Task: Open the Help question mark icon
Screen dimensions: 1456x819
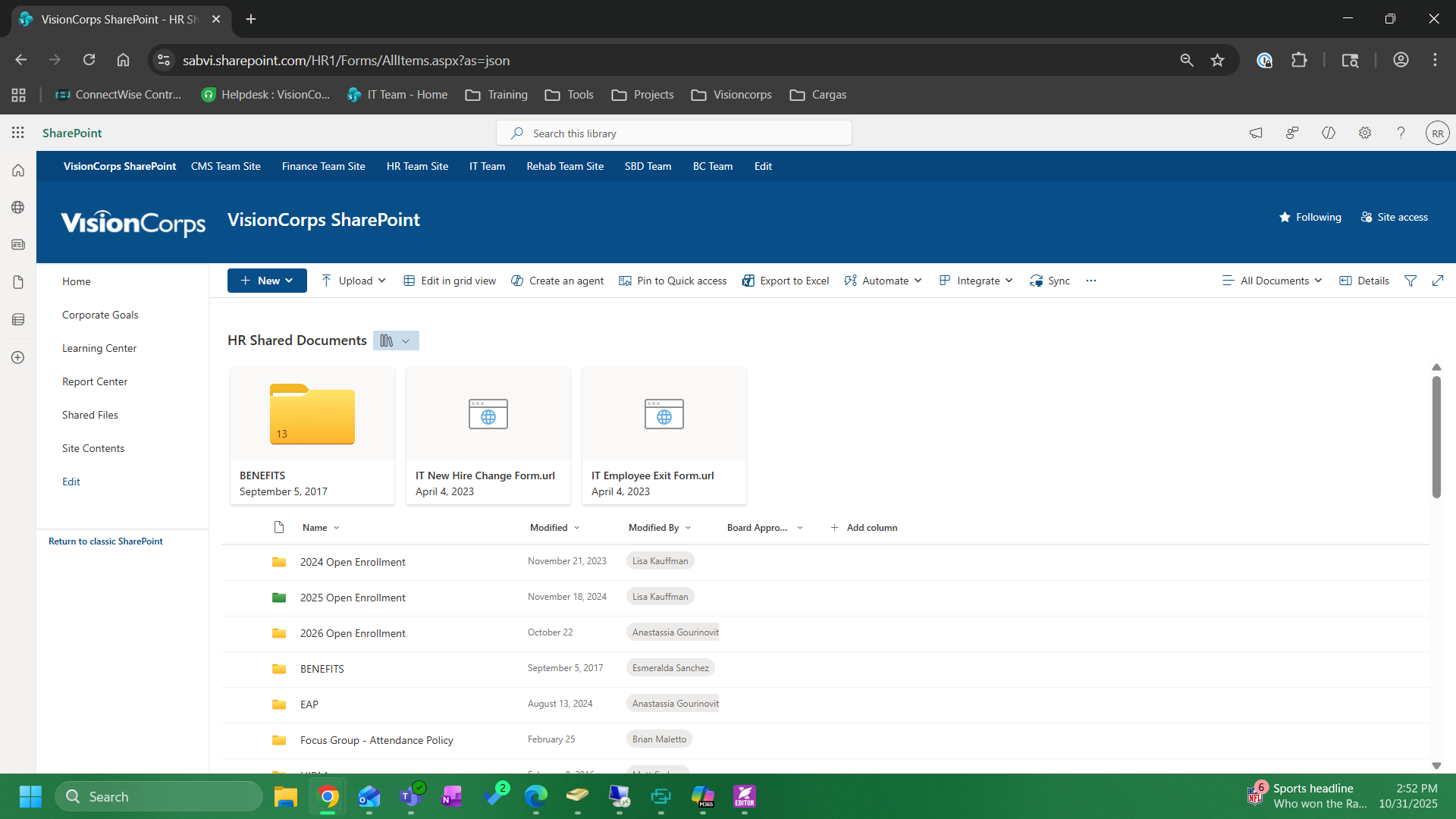Action: coord(1401,133)
